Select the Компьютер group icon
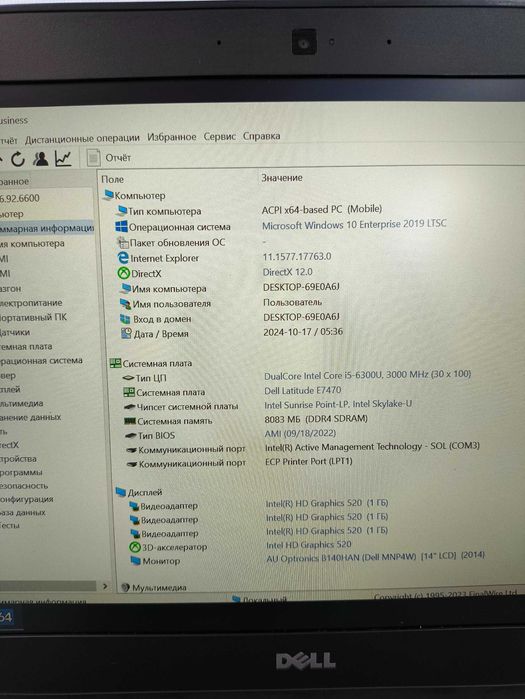 (x=108, y=195)
